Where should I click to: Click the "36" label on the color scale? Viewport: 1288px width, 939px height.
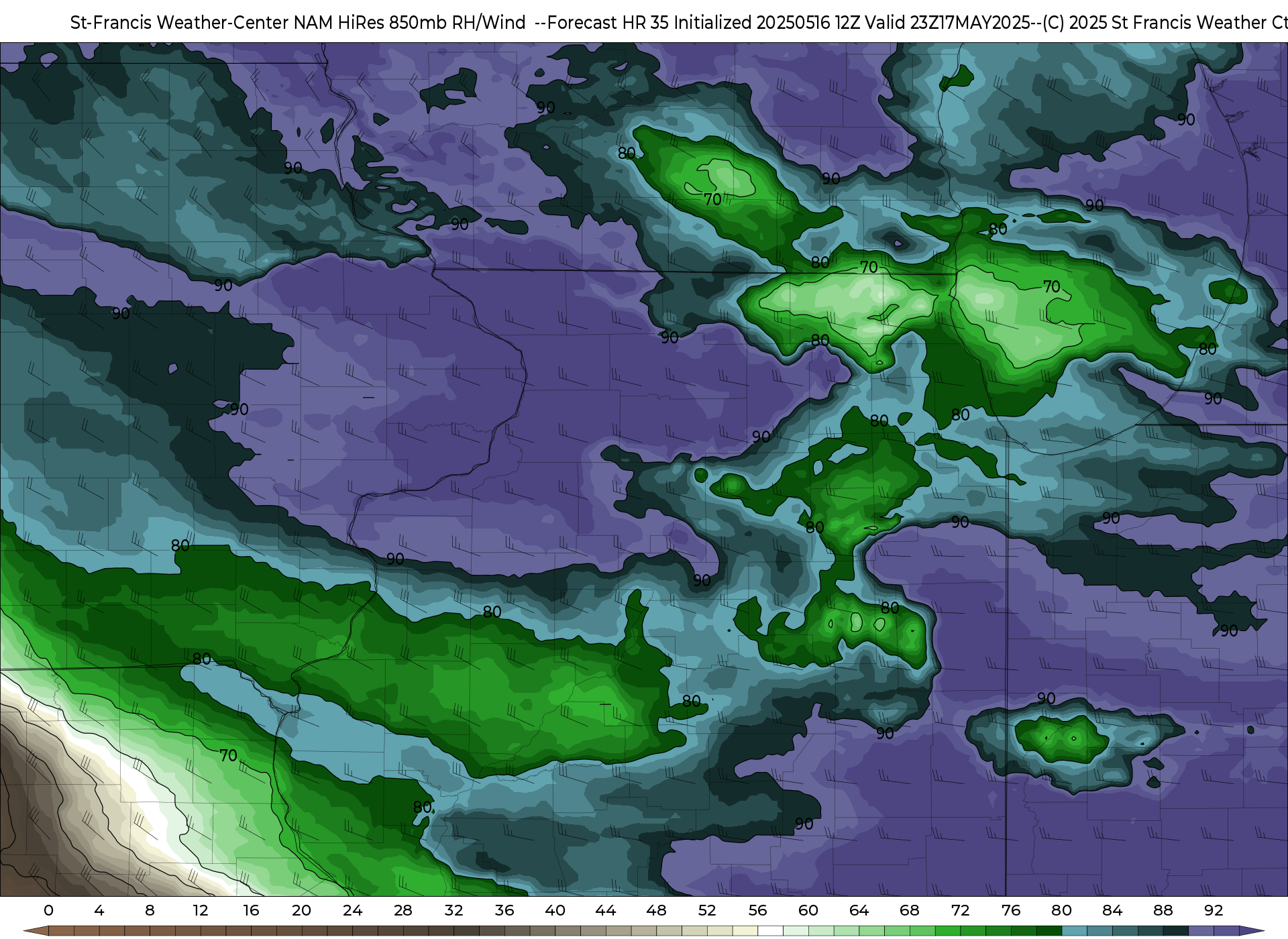click(x=504, y=910)
